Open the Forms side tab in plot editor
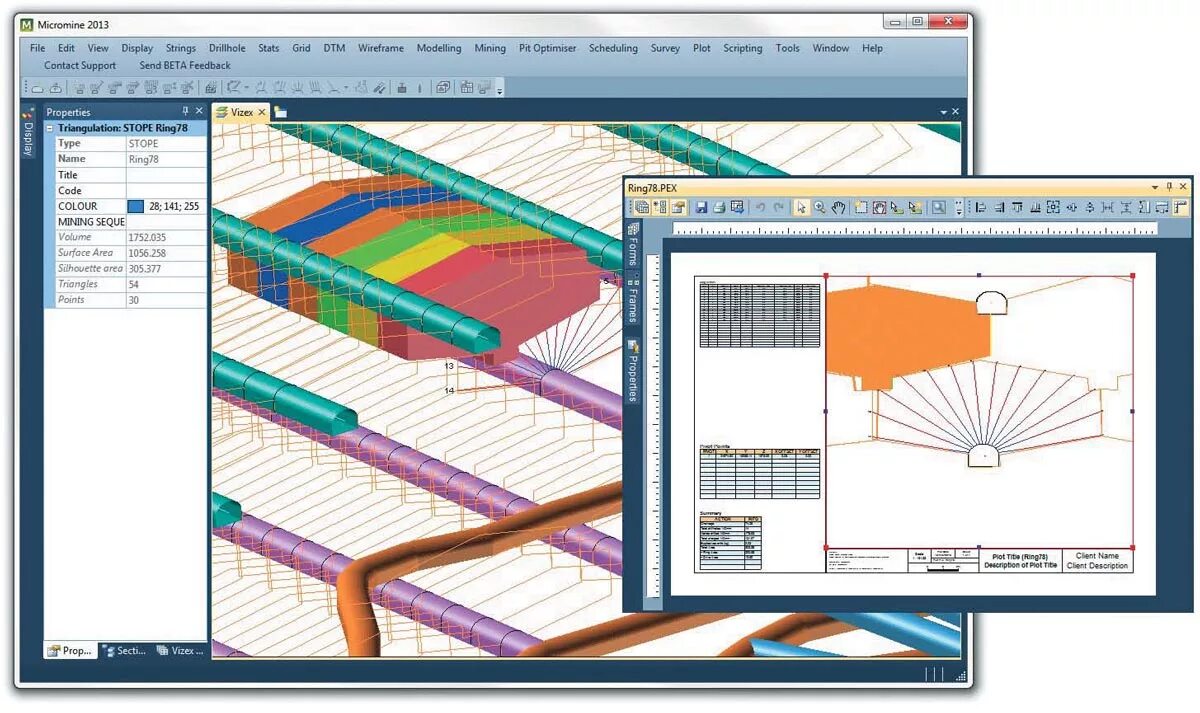The height and width of the screenshot is (713, 1200). click(x=632, y=246)
